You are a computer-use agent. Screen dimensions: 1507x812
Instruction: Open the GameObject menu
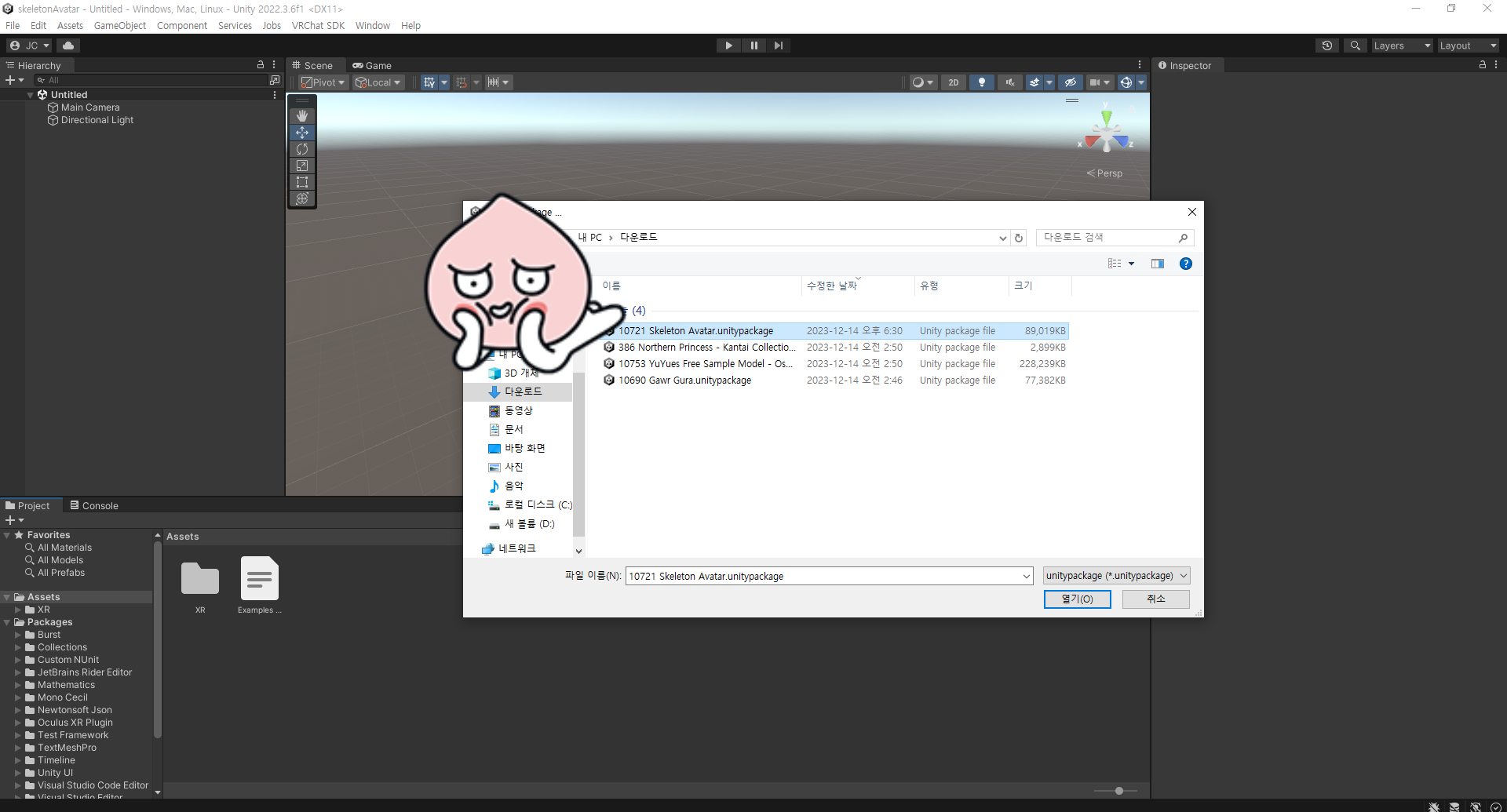point(120,25)
